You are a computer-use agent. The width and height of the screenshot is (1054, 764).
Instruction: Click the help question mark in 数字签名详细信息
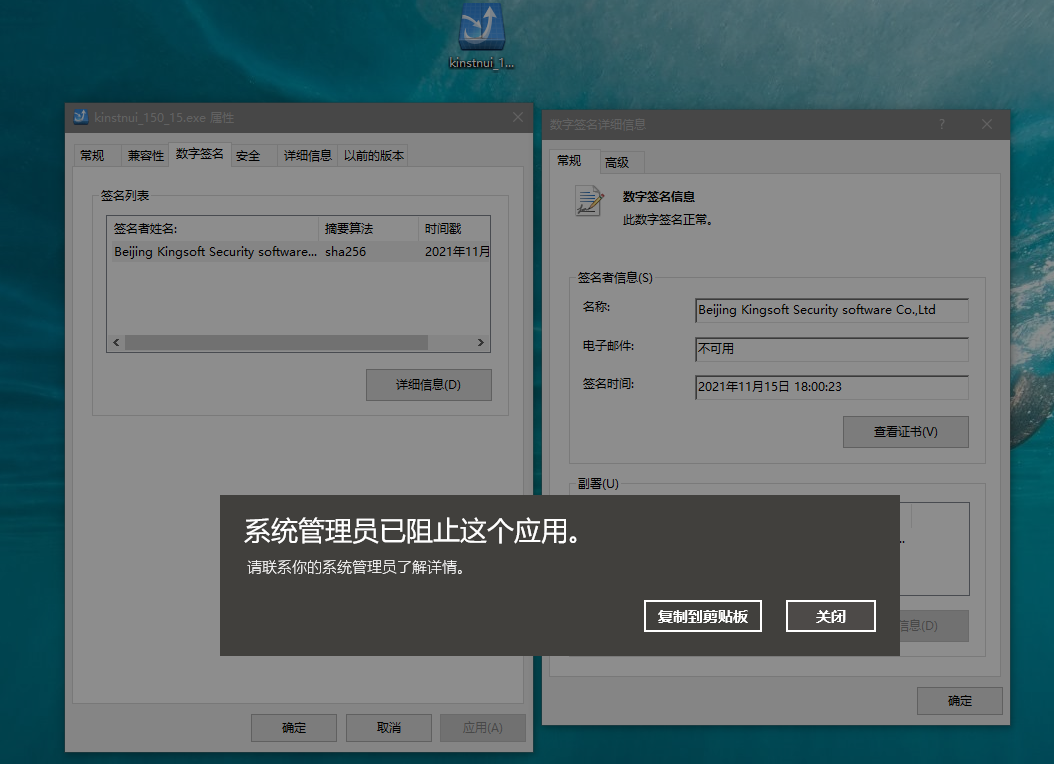click(x=941, y=124)
